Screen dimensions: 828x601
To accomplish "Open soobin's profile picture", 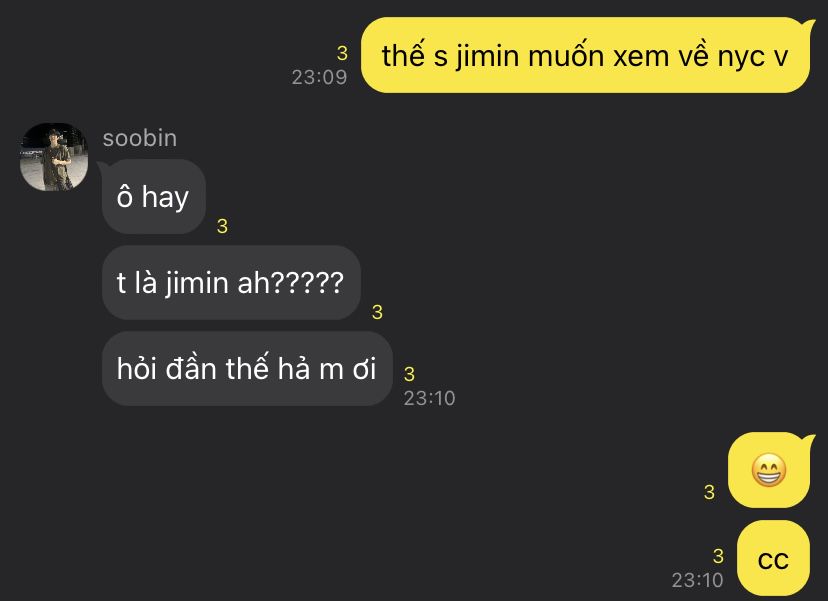I will click(54, 157).
